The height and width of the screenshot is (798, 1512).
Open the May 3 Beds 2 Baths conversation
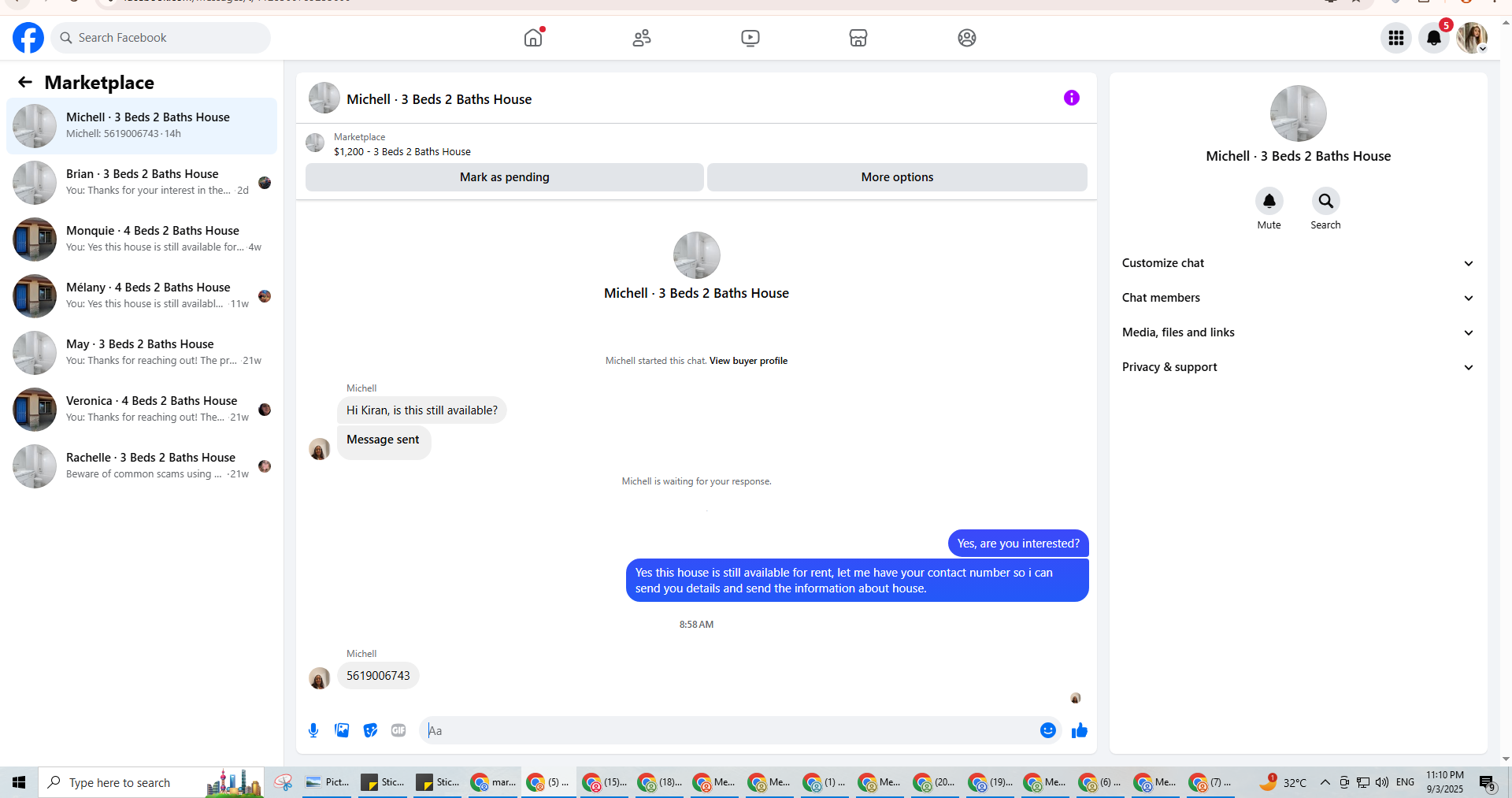[142, 353]
